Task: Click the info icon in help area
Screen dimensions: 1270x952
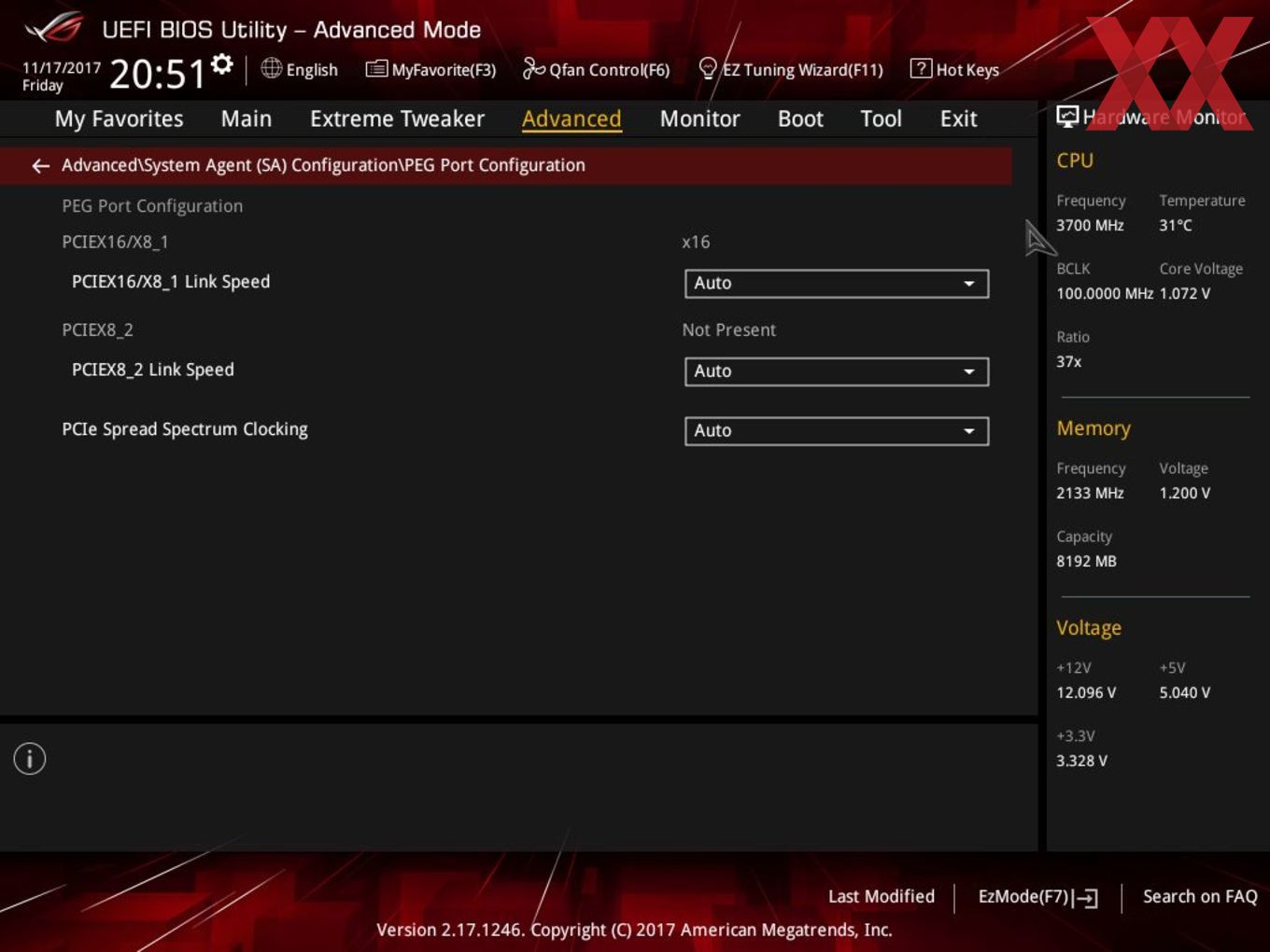Action: (30, 759)
